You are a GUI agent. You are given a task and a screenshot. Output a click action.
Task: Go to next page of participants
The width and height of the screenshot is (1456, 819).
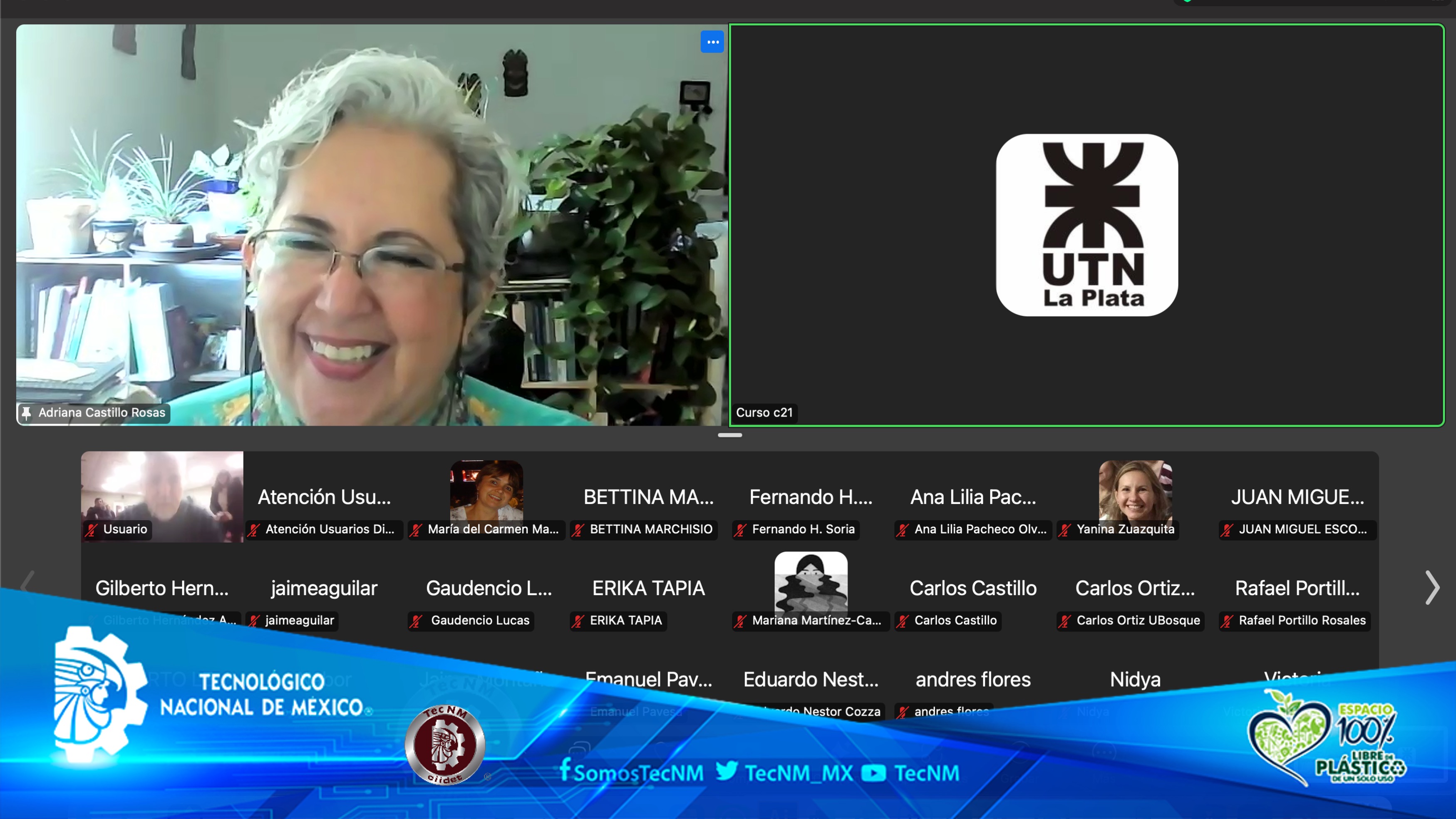tap(1432, 588)
